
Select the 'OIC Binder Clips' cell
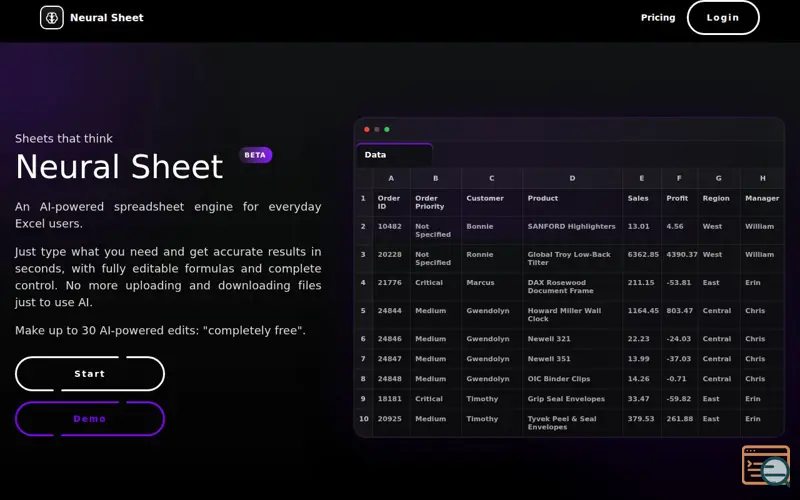(x=572, y=379)
